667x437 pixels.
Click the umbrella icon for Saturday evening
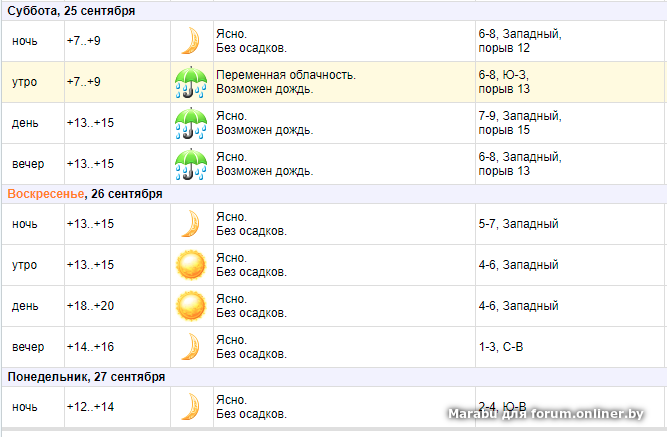pyautogui.click(x=191, y=164)
